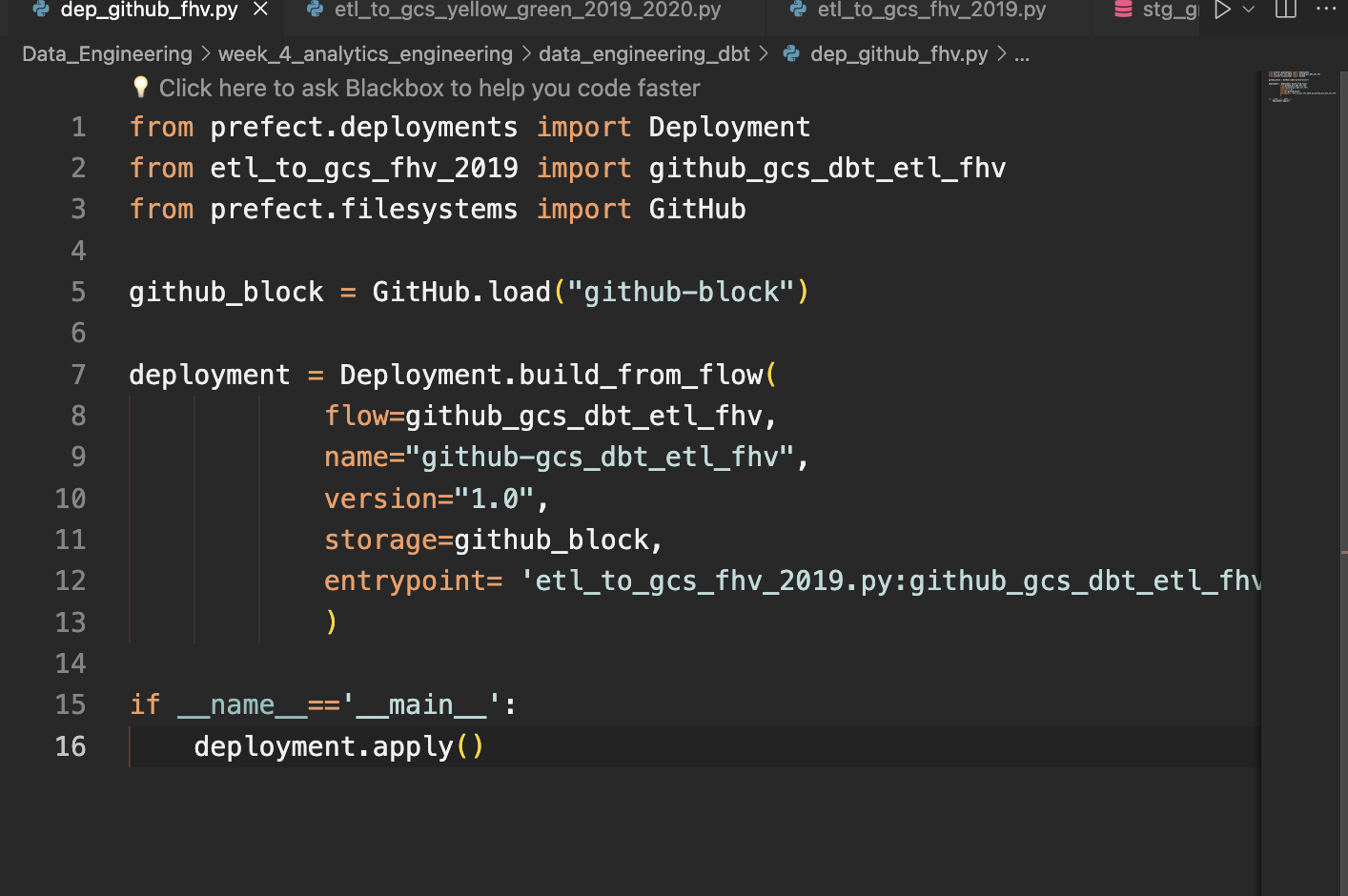
Task: Expand chevron after Data_Engineering breadcrumb
Action: pyautogui.click(x=206, y=54)
